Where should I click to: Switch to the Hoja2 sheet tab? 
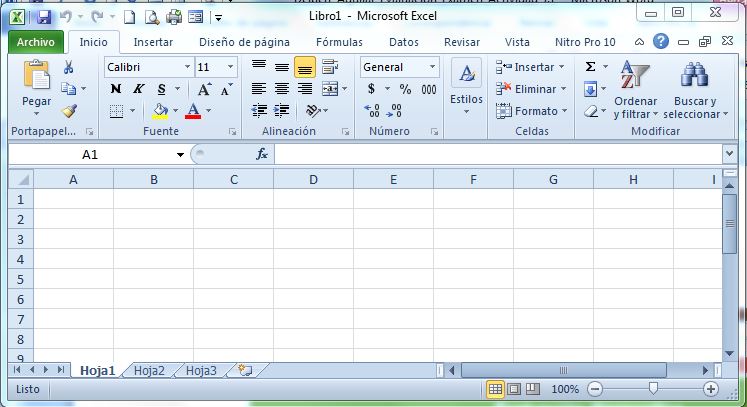149,370
